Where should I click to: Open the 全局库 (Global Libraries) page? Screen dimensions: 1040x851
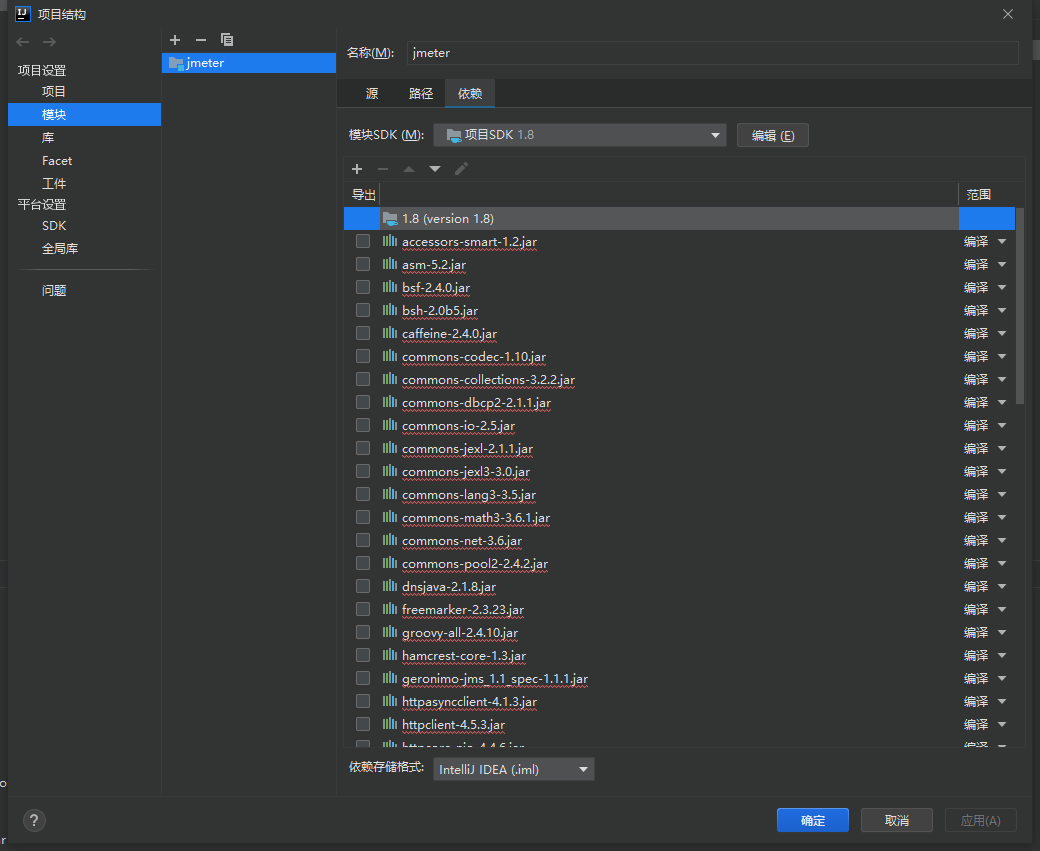60,249
